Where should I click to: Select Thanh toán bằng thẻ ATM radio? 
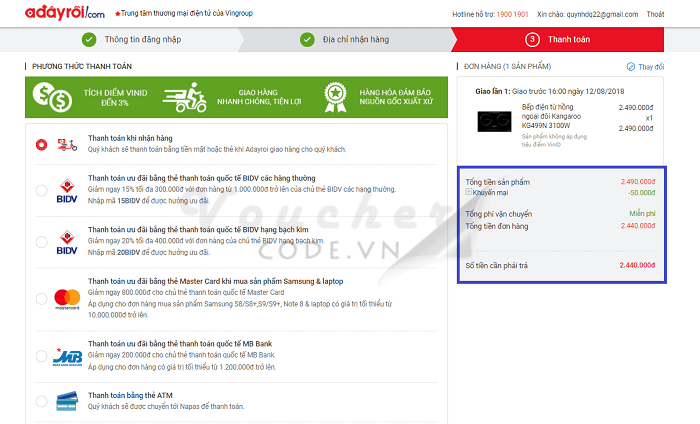click(x=42, y=401)
